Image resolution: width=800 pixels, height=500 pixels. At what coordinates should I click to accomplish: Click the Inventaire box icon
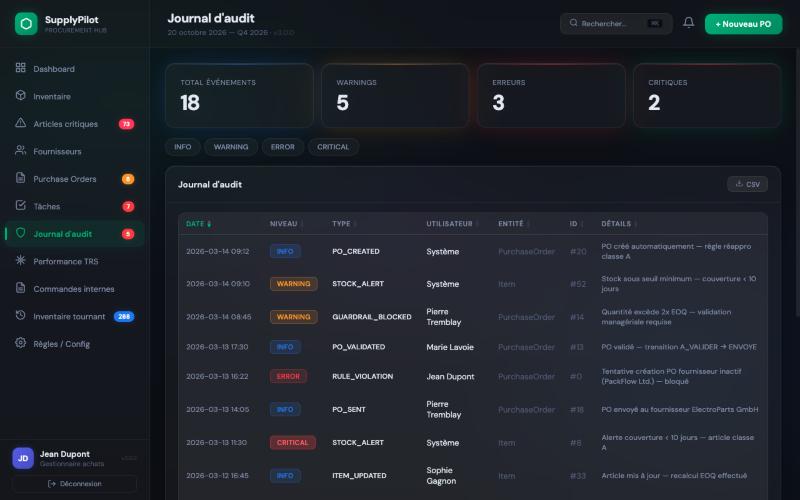click(20, 95)
